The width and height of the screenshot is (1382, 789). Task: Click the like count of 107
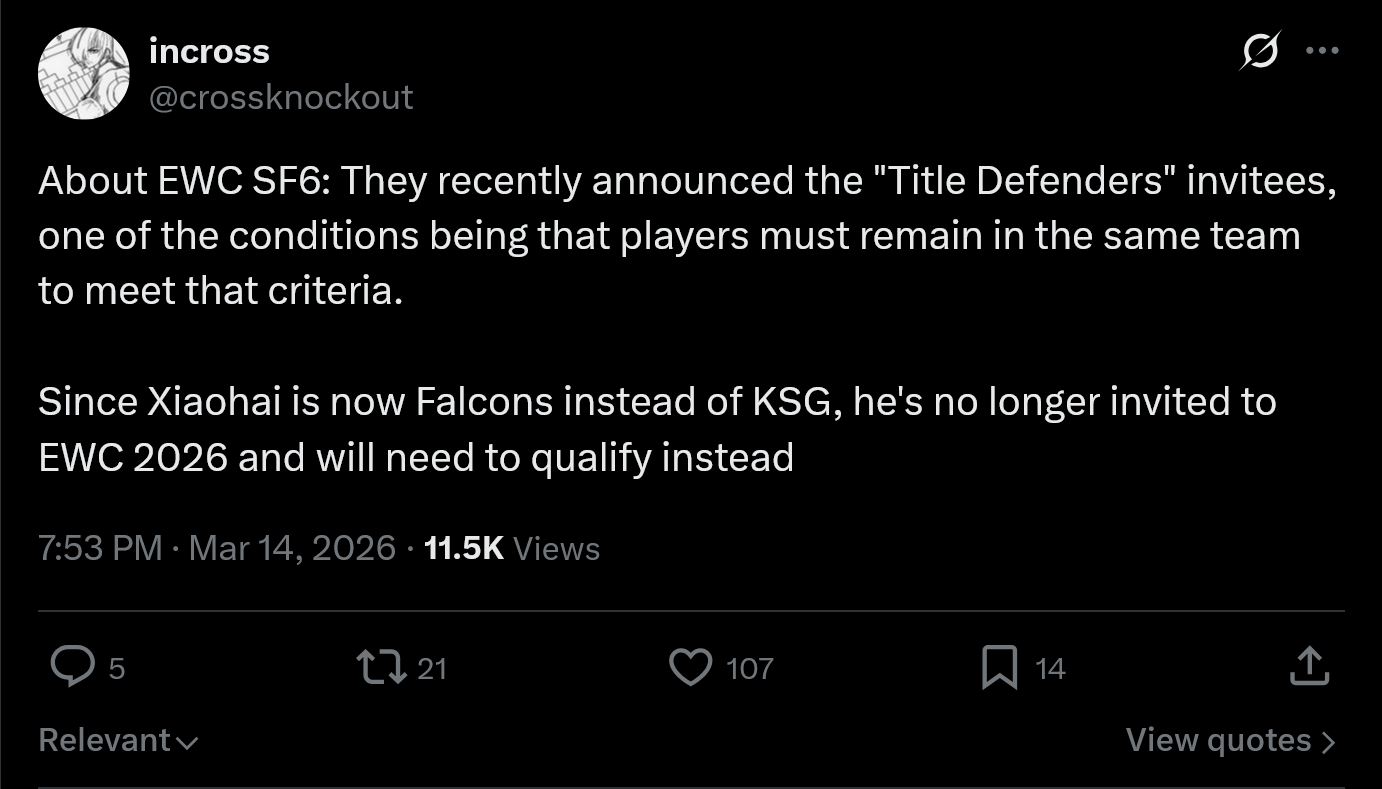click(x=750, y=668)
